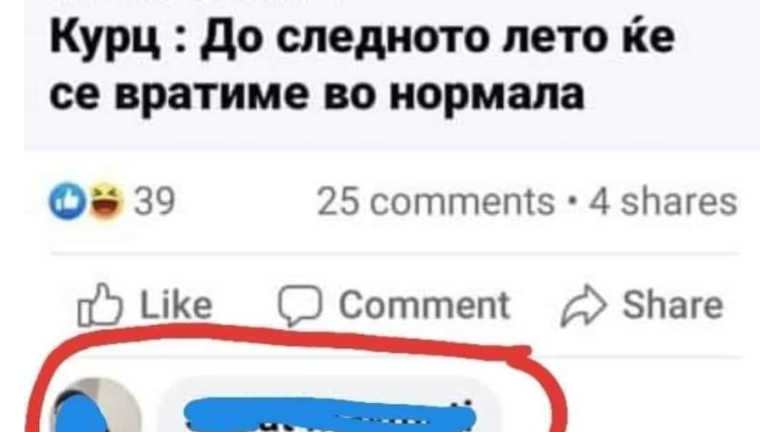
Task: Click the blurred commenter name
Action: coord(330,415)
